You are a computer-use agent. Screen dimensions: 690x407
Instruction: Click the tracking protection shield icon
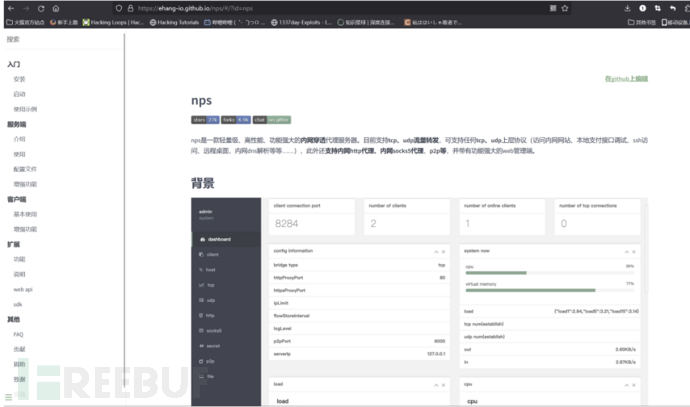click(x=119, y=8)
